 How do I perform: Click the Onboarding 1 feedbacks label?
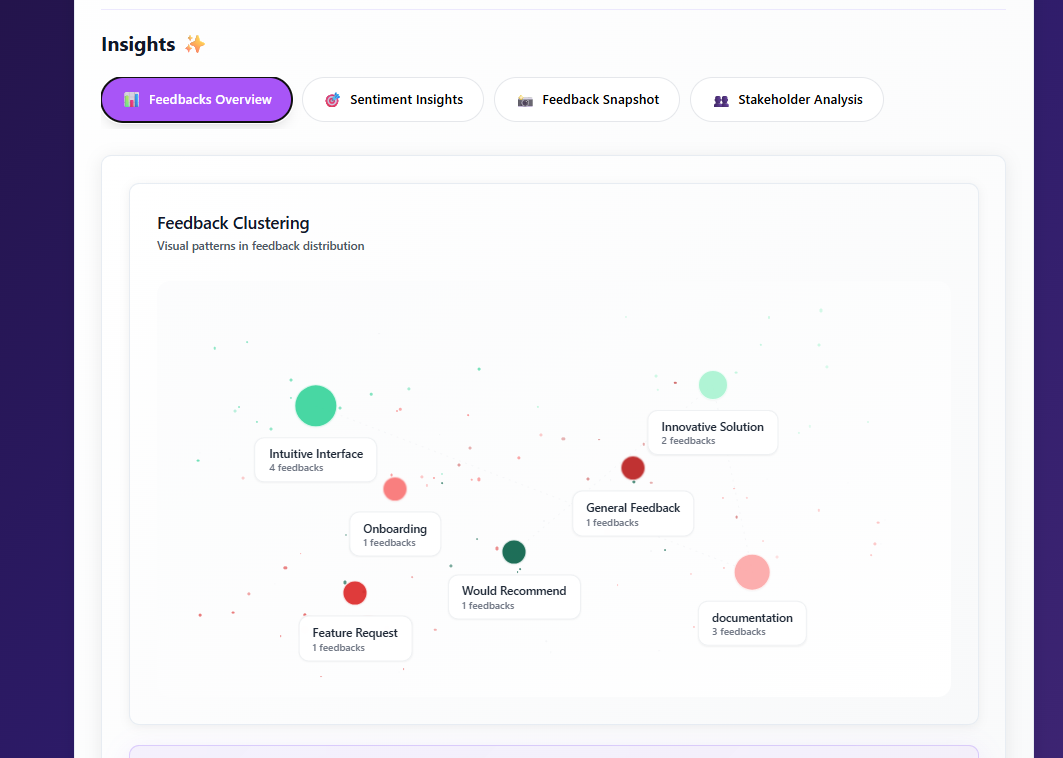click(395, 535)
